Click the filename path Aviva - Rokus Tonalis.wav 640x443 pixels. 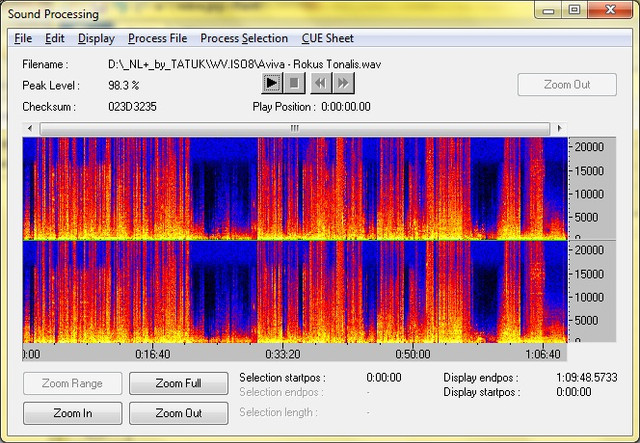point(244,64)
